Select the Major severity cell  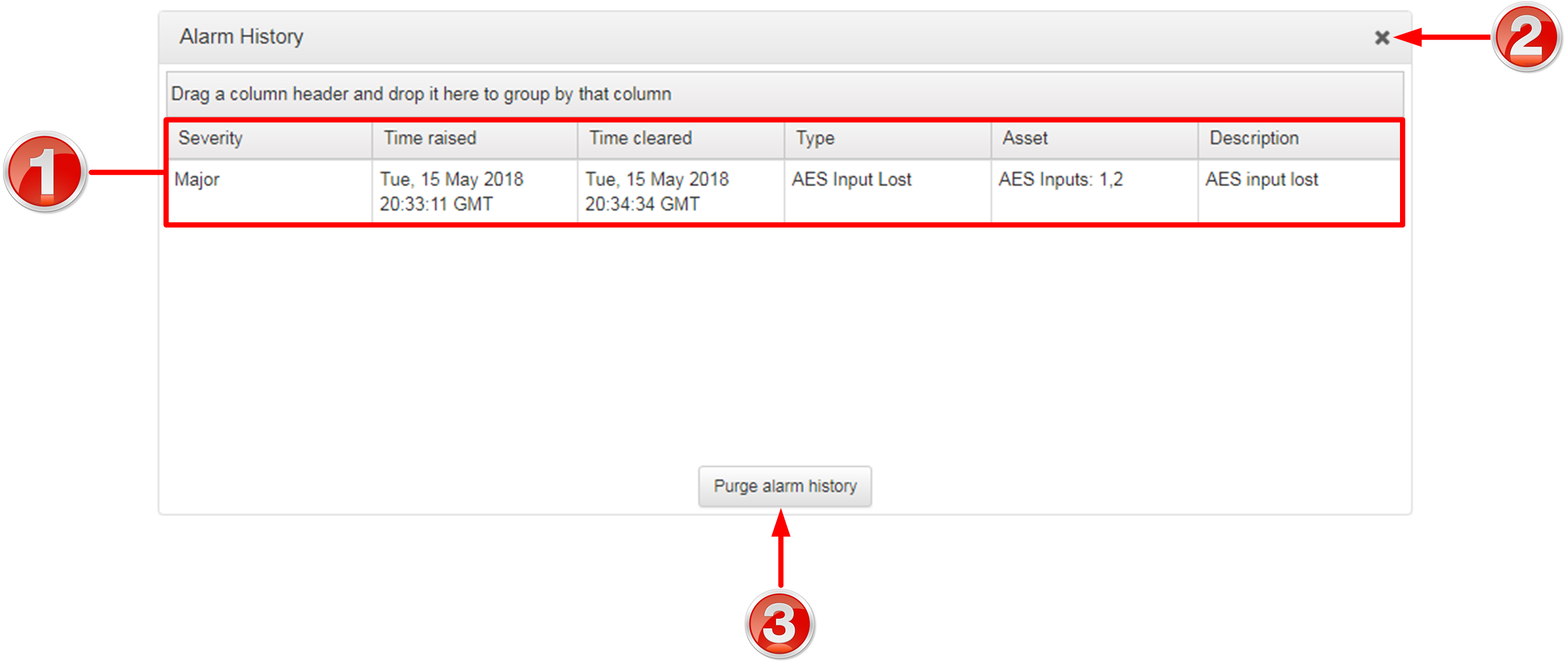pyautogui.click(x=197, y=180)
